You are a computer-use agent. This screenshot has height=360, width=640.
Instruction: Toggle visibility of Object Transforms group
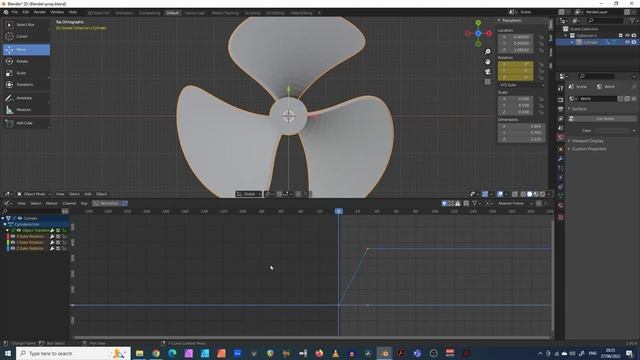click(19, 230)
